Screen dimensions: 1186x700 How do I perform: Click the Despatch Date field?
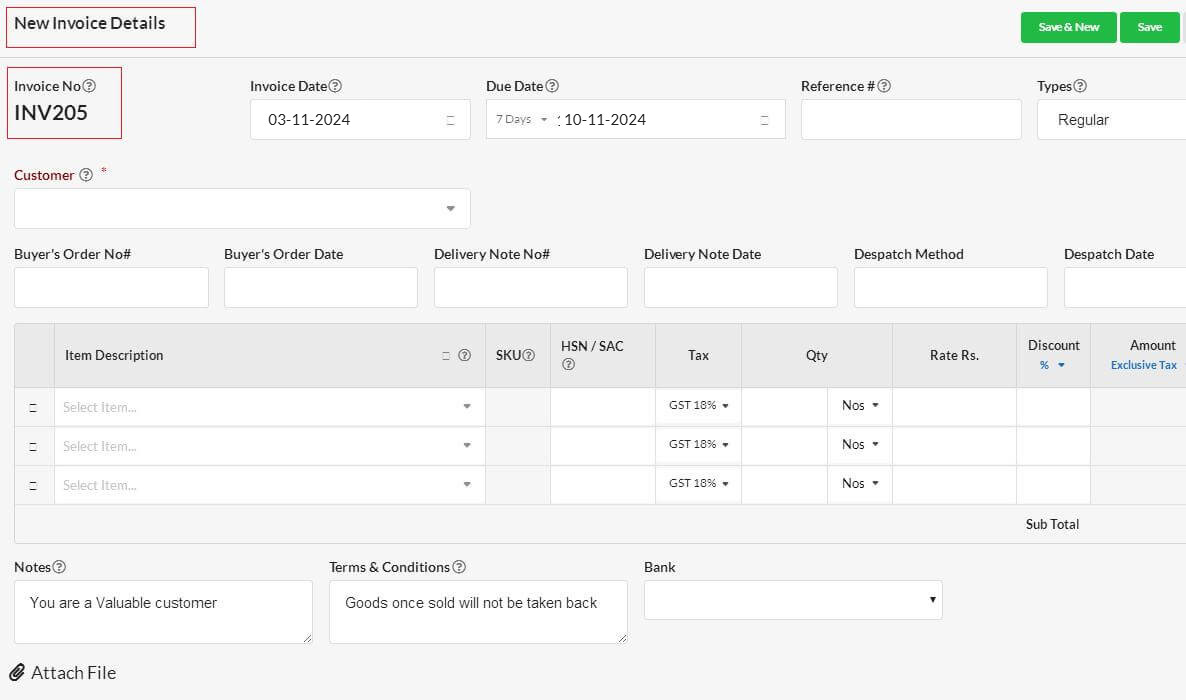click(x=1125, y=288)
